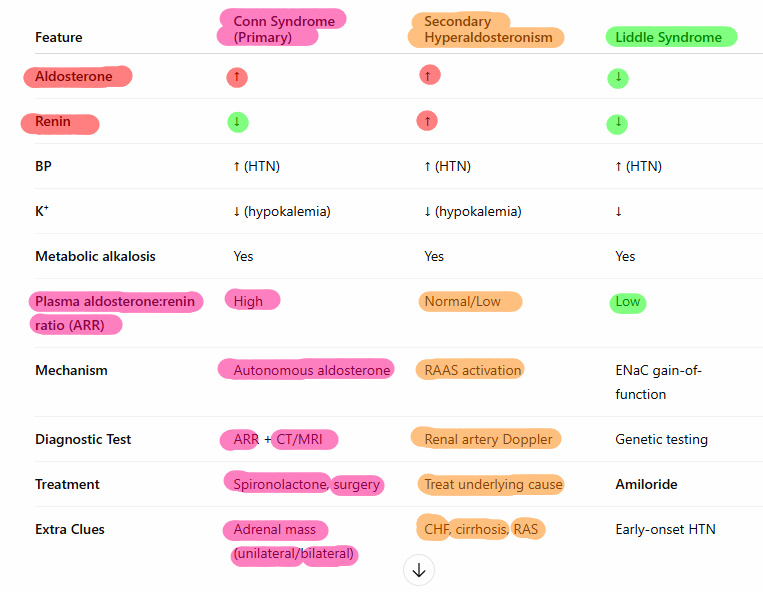Click the 'Renal artery Doppler' diagnostic cell
The image size is (763, 592).
[x=487, y=439]
